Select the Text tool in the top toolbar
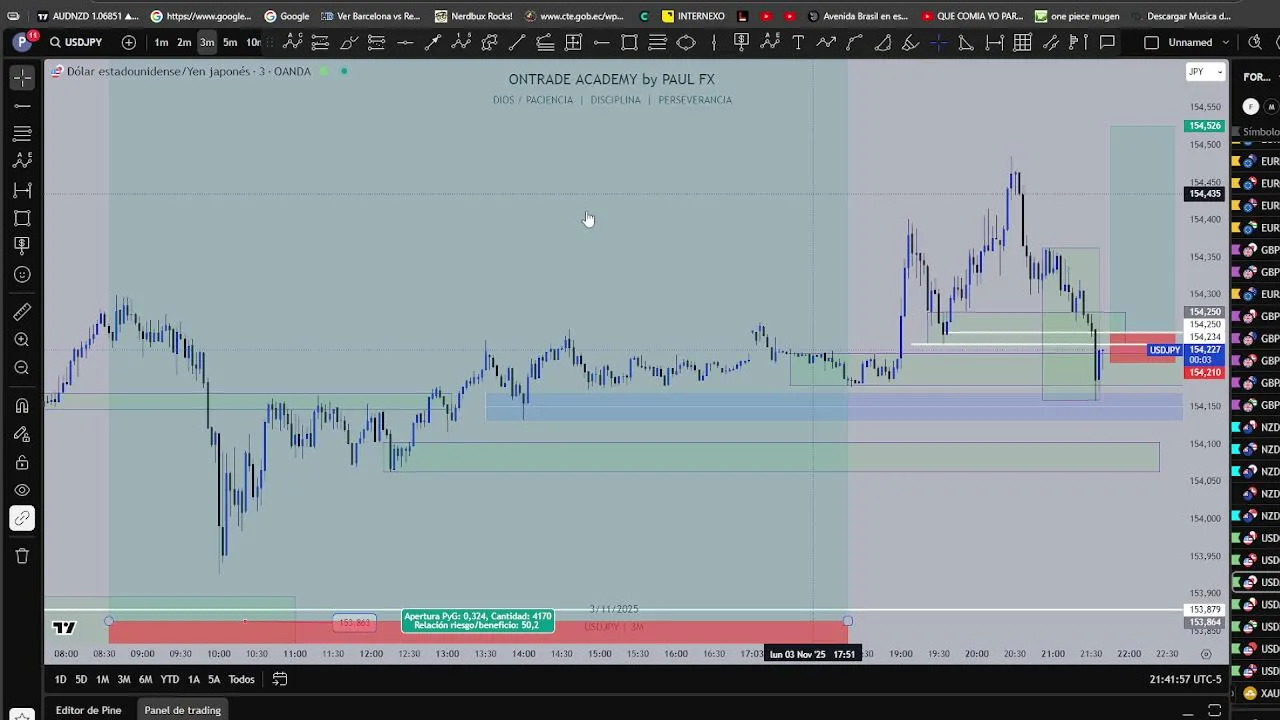The height and width of the screenshot is (720, 1280). 798,42
